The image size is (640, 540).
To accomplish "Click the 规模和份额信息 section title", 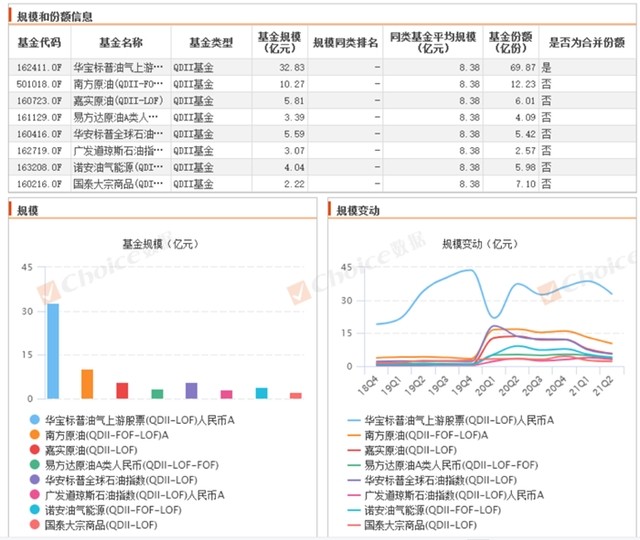I will [x=55, y=17].
